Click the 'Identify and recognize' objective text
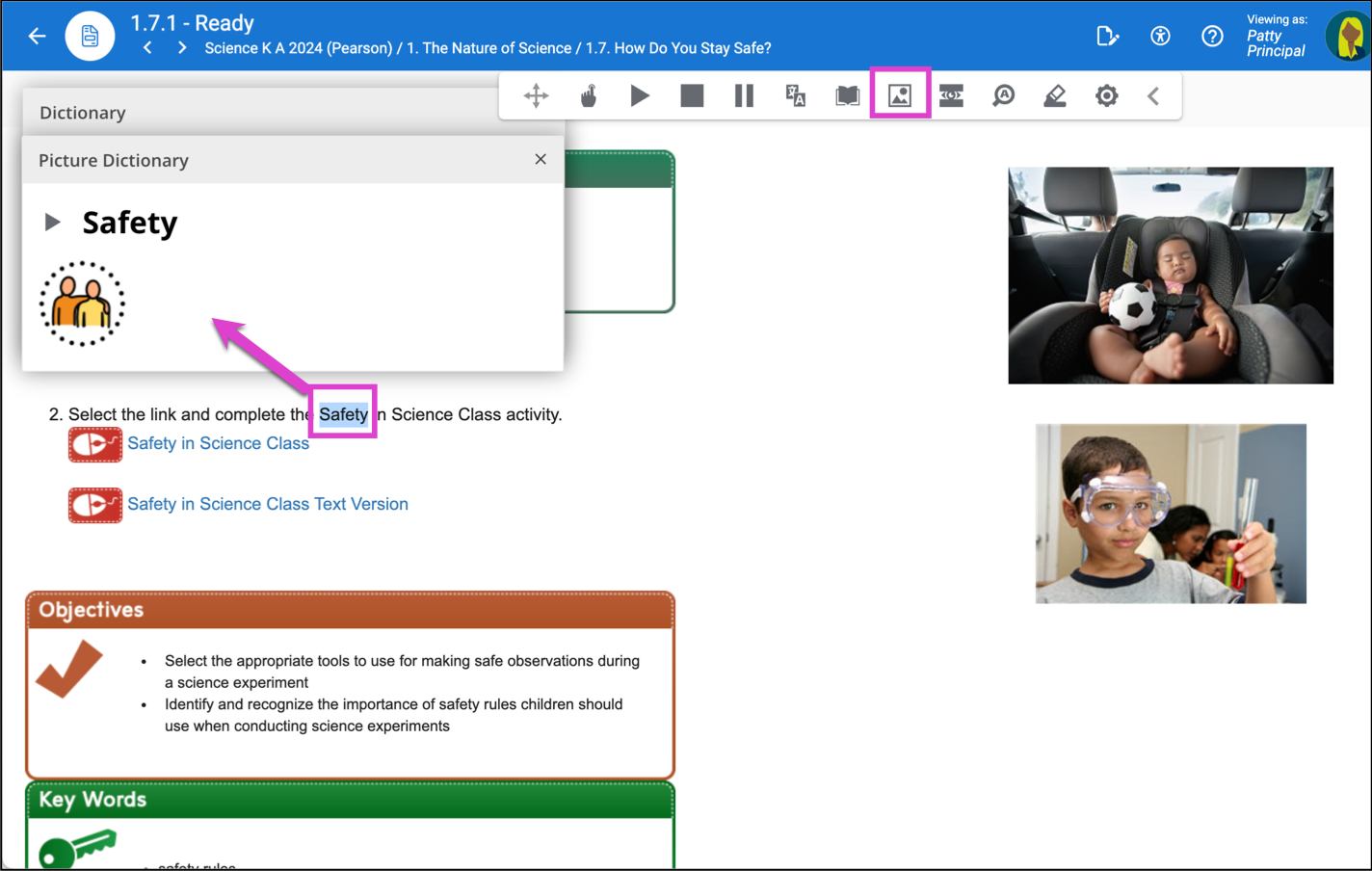The width and height of the screenshot is (1372, 871). [x=394, y=715]
